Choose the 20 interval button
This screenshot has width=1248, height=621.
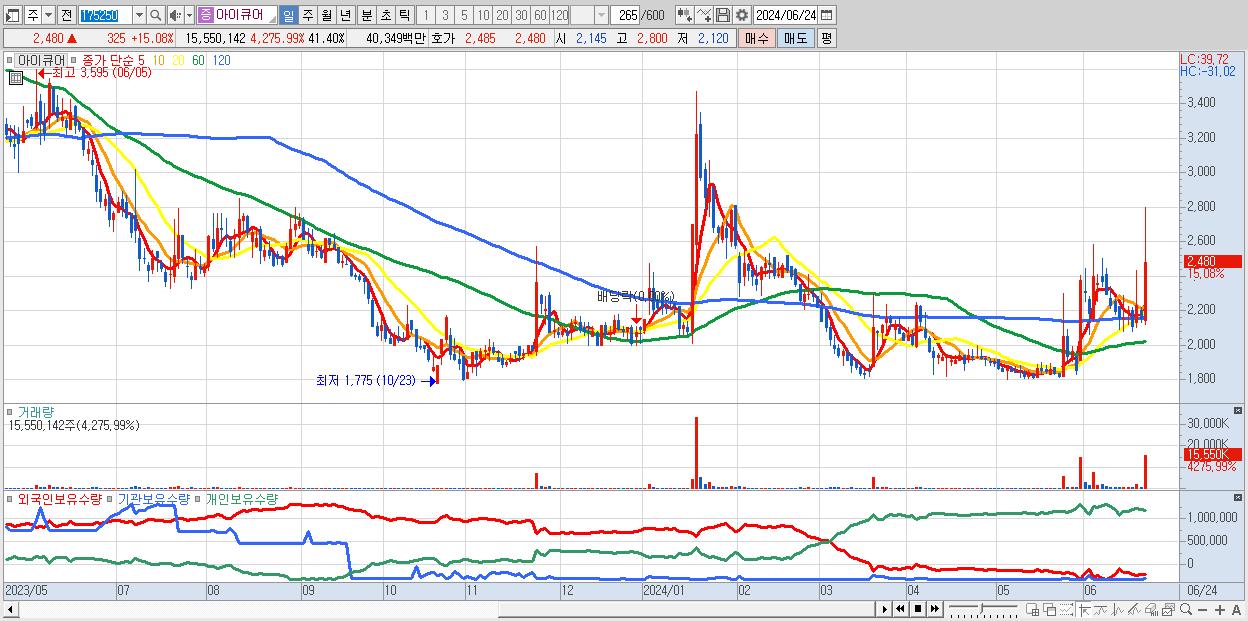coord(502,15)
